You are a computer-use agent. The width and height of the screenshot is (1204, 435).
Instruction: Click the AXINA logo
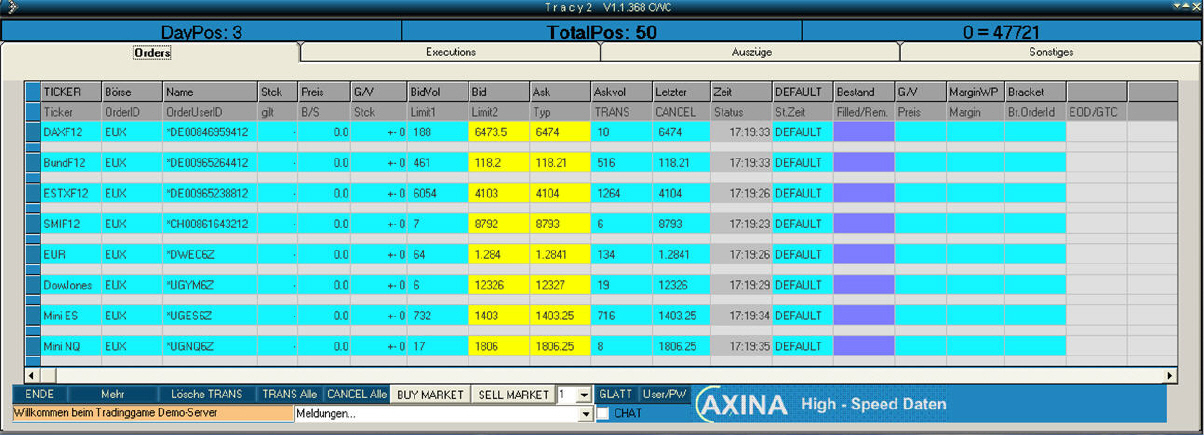pos(742,405)
